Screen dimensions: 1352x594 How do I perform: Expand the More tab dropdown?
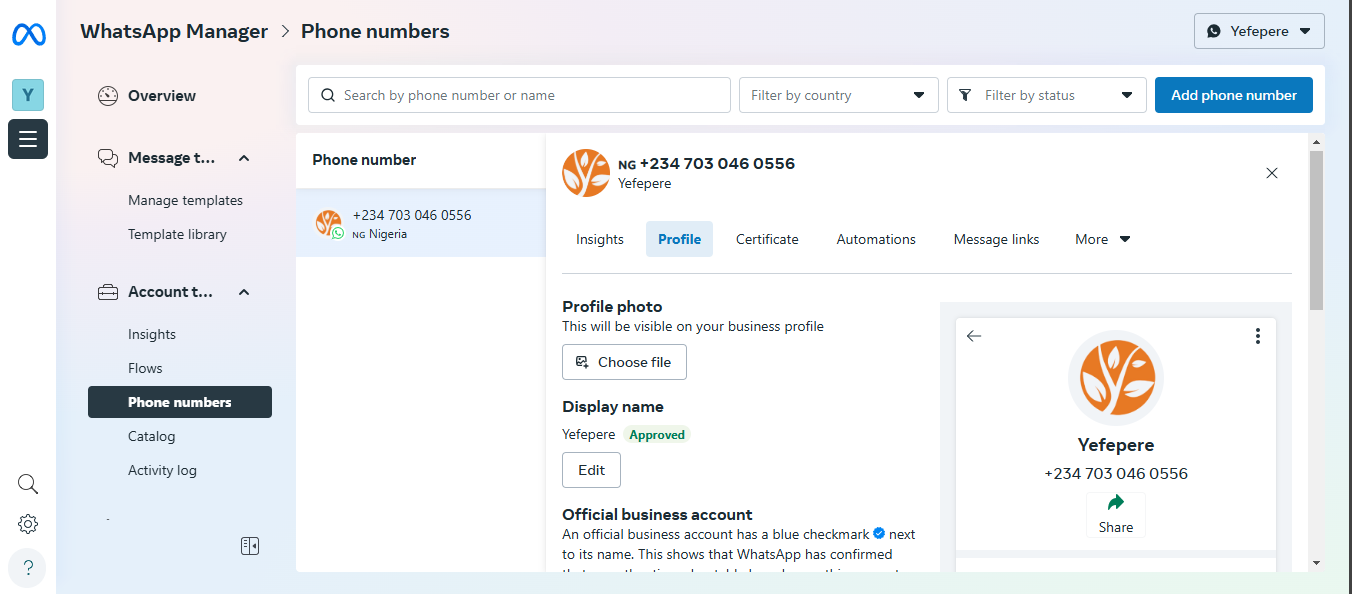[x=1103, y=239]
